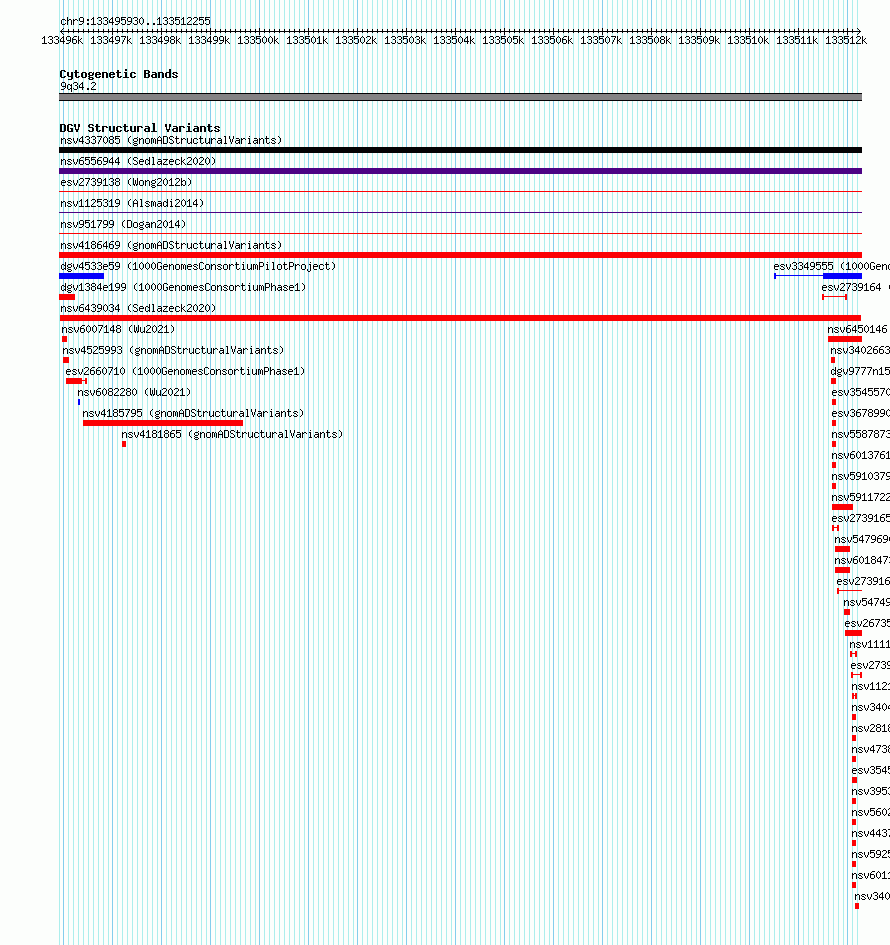This screenshot has width=890, height=945.
Task: Open the nsv4185795 (gnomADStructuralVariants) label
Action: 193,413
